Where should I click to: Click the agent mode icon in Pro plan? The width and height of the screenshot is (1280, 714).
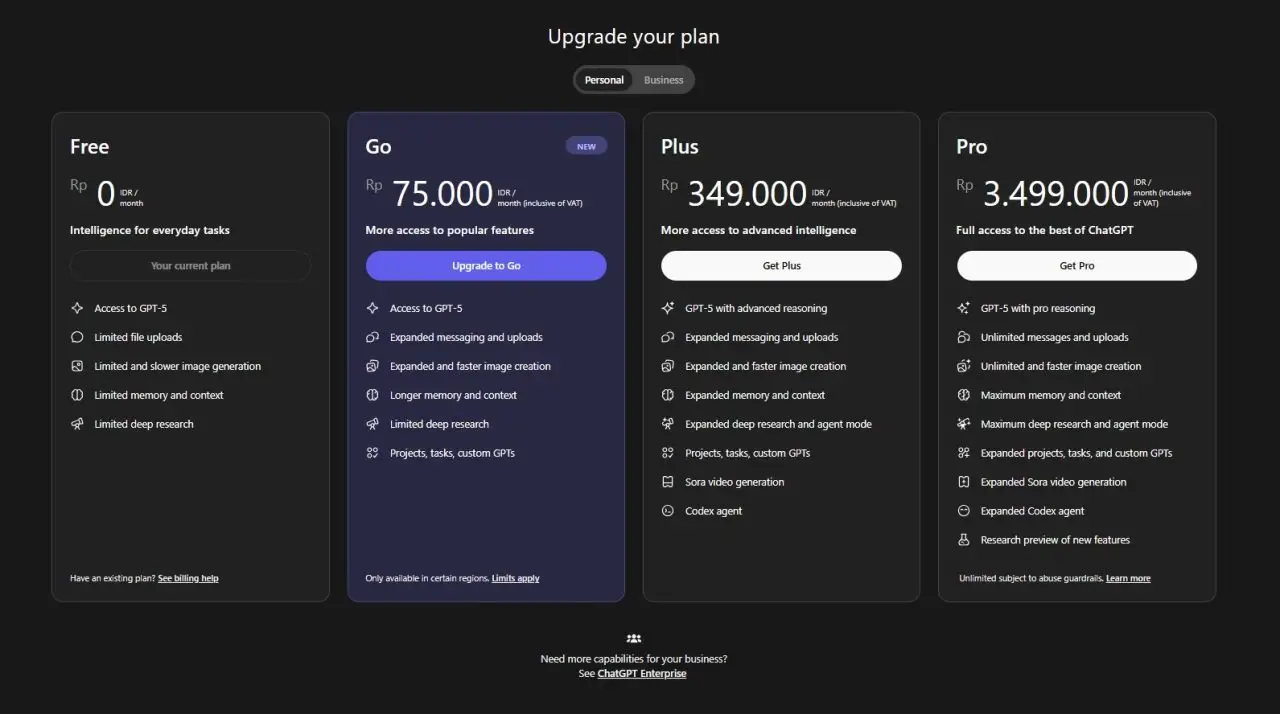pyautogui.click(x=963, y=424)
